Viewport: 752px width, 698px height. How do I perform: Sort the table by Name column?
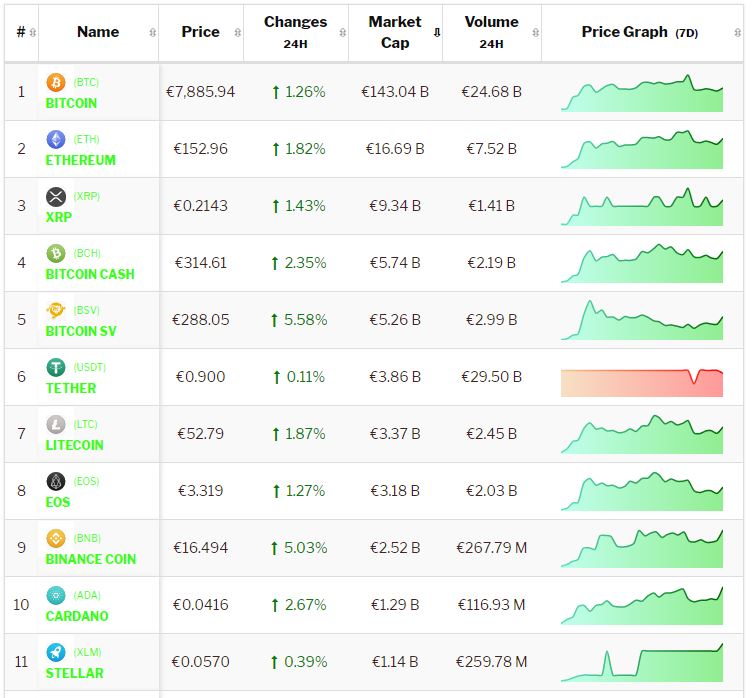(98, 32)
